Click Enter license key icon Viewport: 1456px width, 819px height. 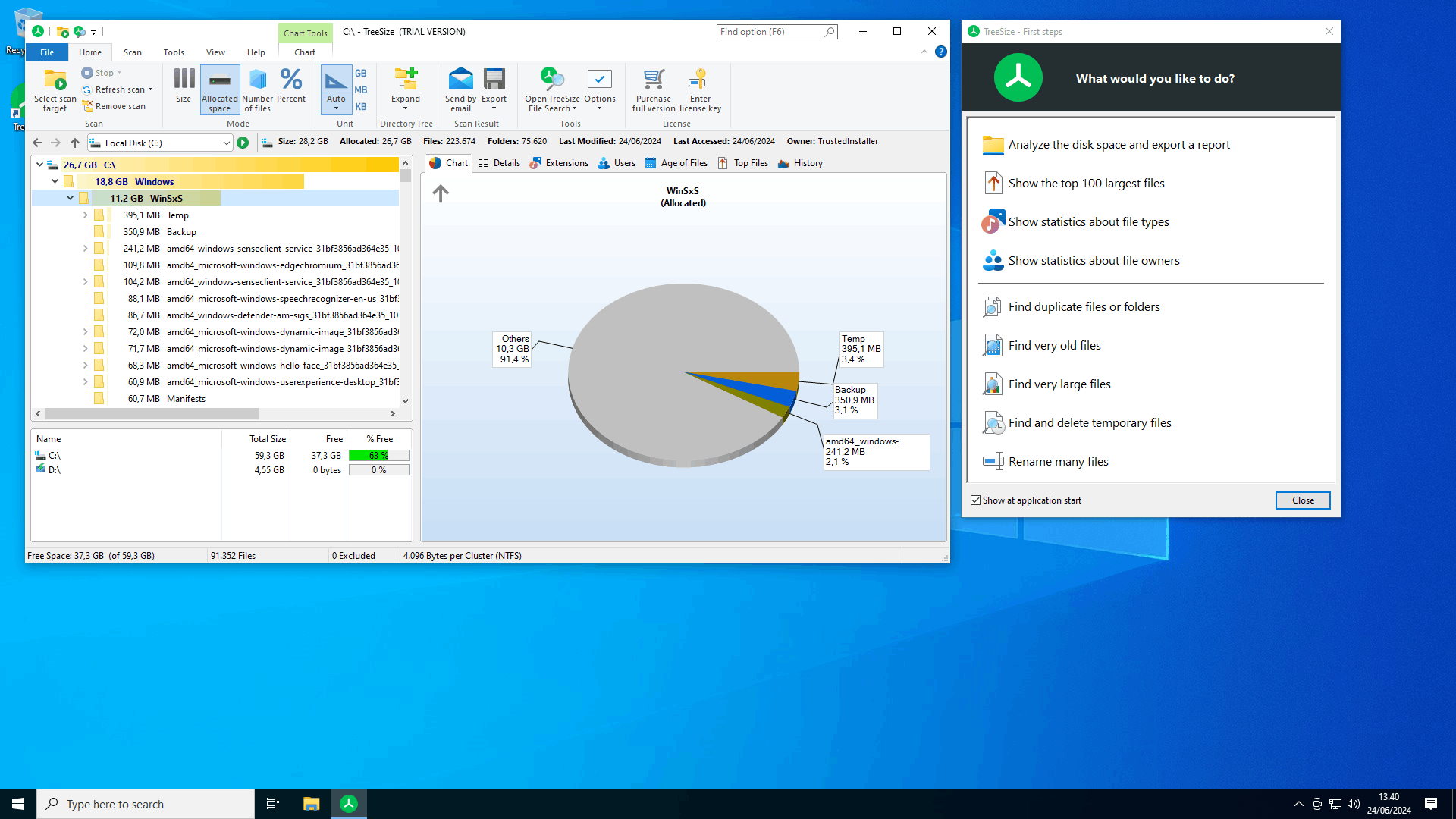pyautogui.click(x=698, y=79)
